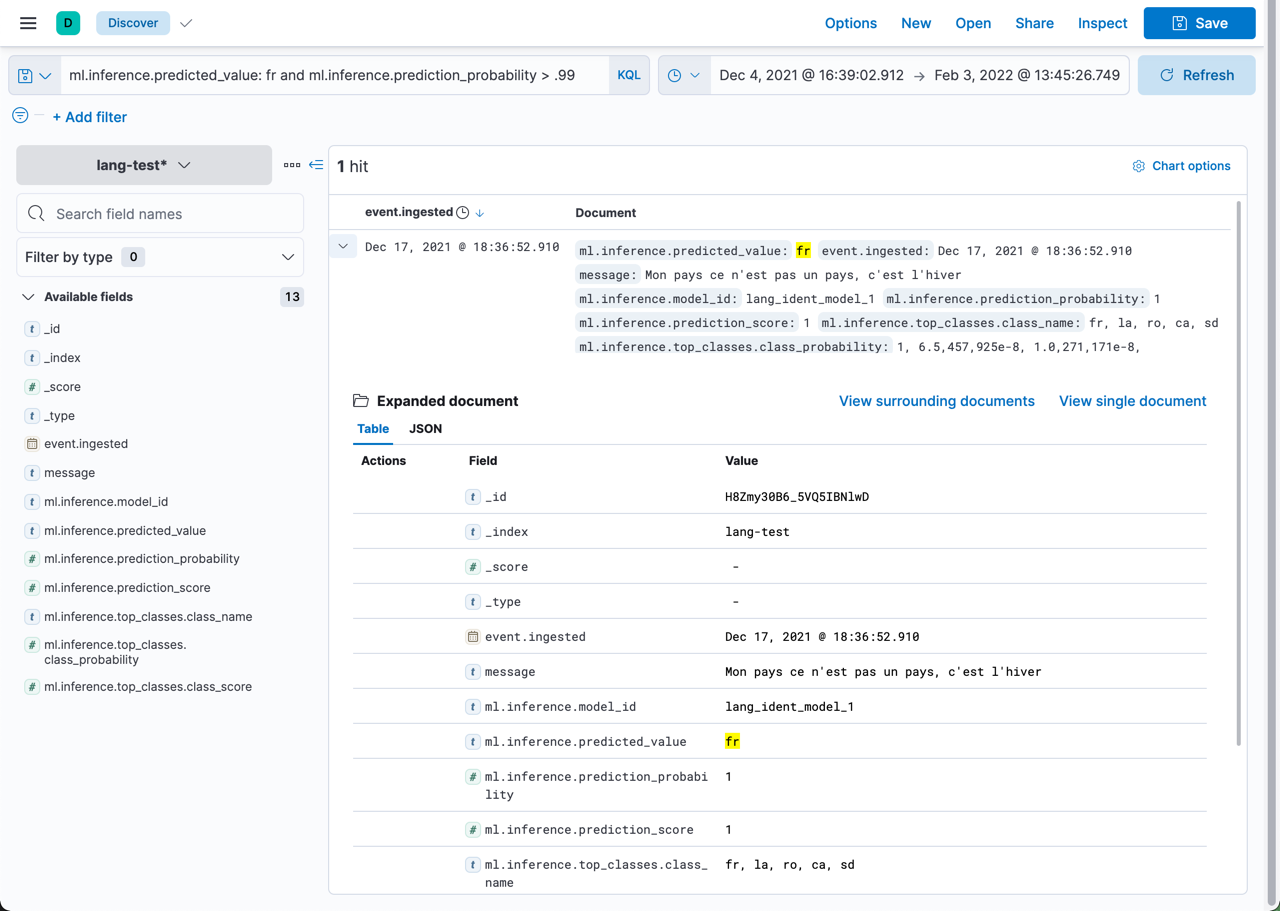Click the calendar icon beside event.ingested field

[x=31, y=443]
